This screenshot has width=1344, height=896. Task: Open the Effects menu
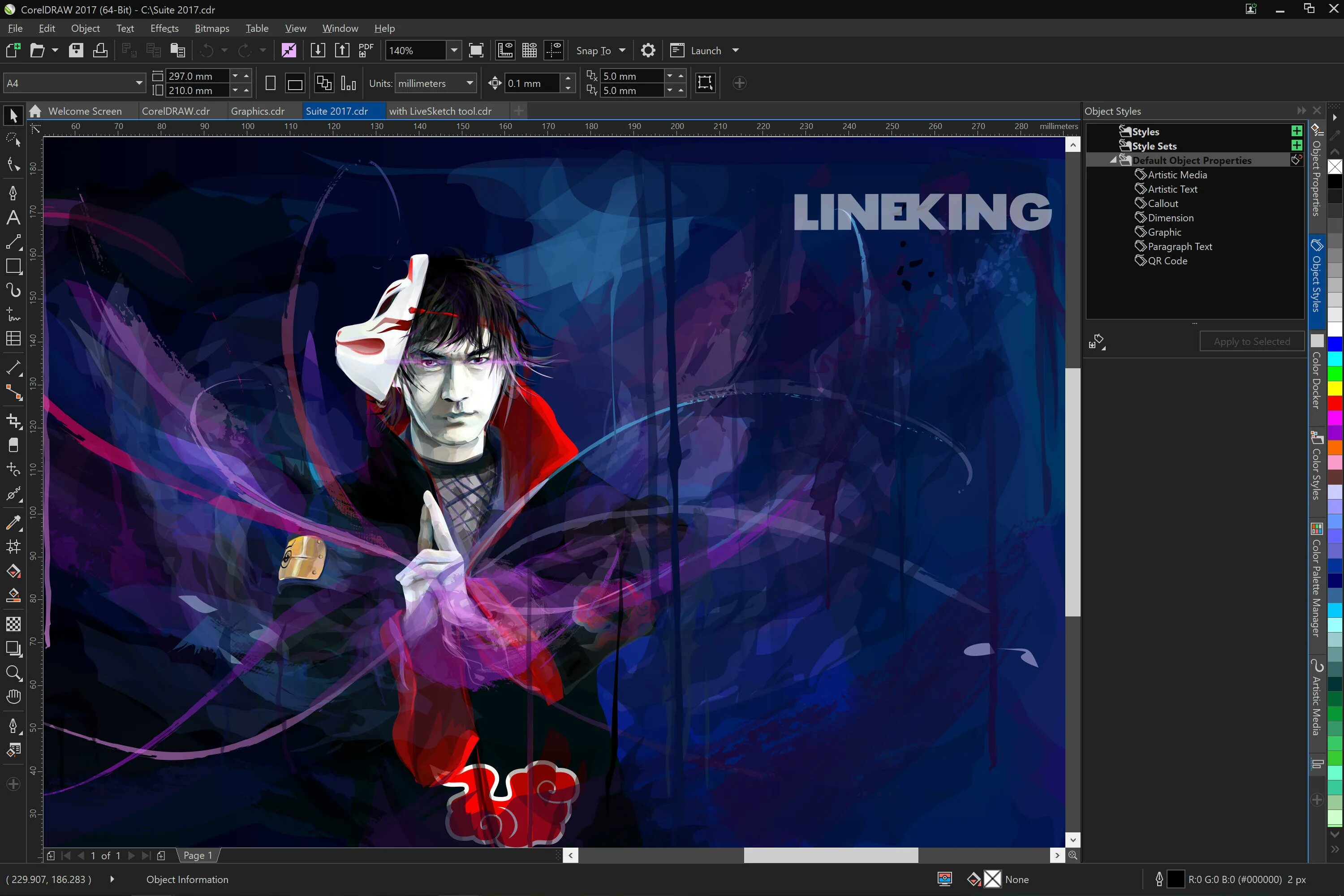(164, 28)
